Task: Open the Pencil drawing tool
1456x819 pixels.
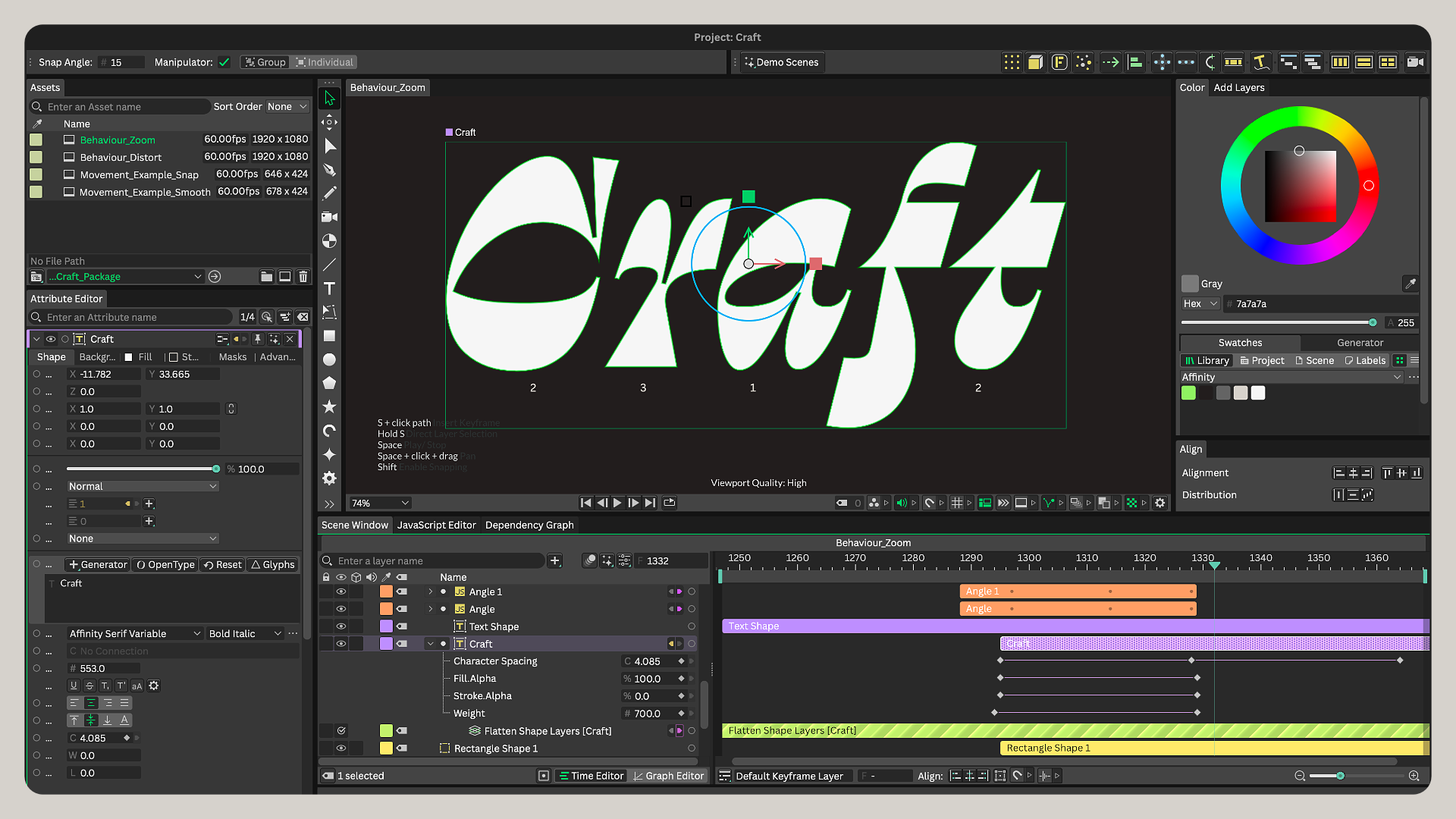Action: [329, 193]
